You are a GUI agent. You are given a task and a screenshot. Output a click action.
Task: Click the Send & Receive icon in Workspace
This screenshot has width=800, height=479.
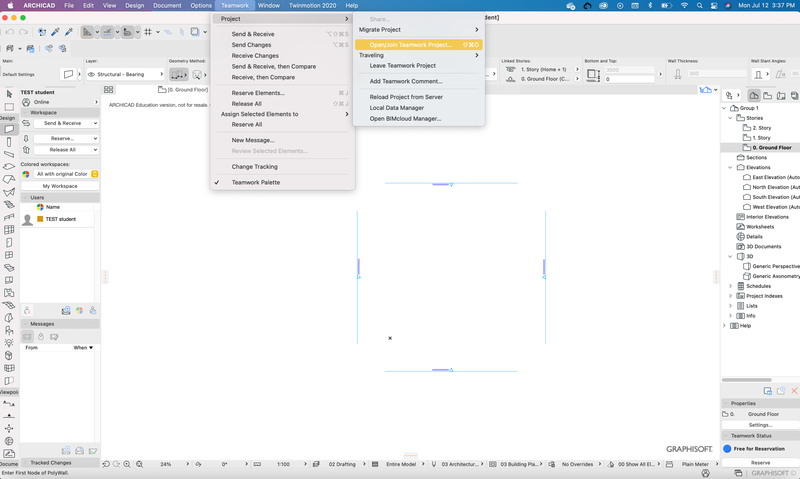pos(26,123)
